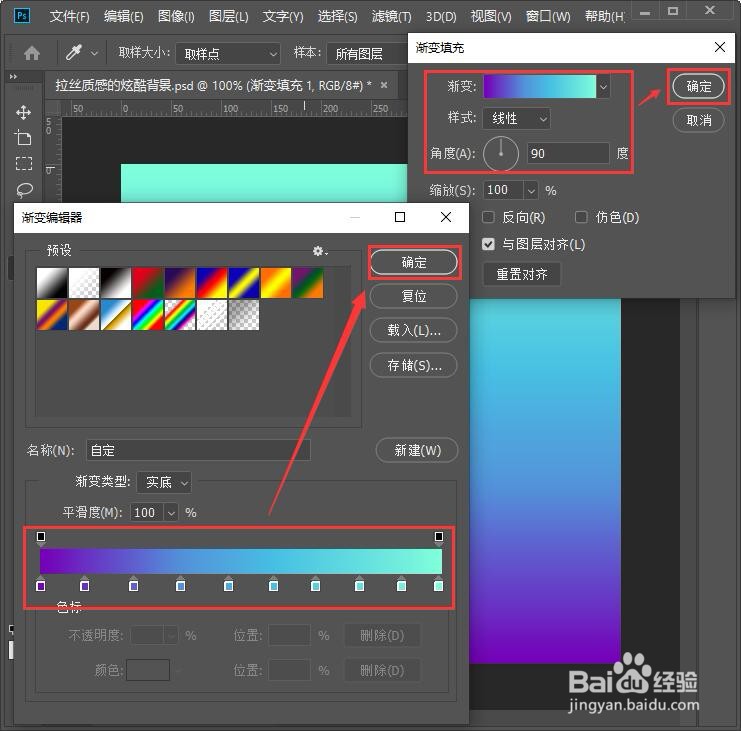741x731 pixels.
Task: Click the angle value field showing 90
Action: 568,154
